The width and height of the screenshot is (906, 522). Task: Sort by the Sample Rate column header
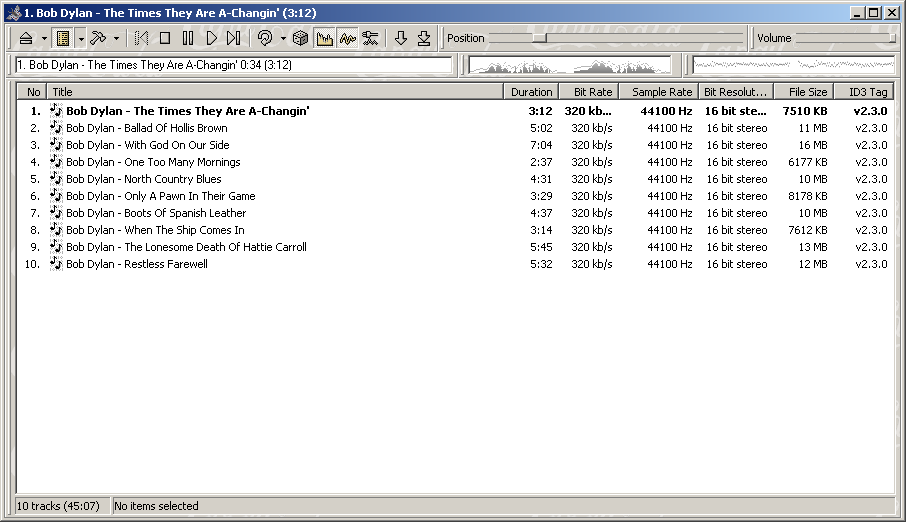(x=659, y=92)
